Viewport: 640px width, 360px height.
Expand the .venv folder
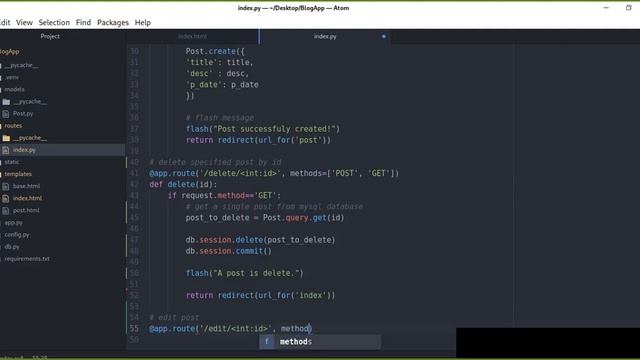tap(11, 77)
